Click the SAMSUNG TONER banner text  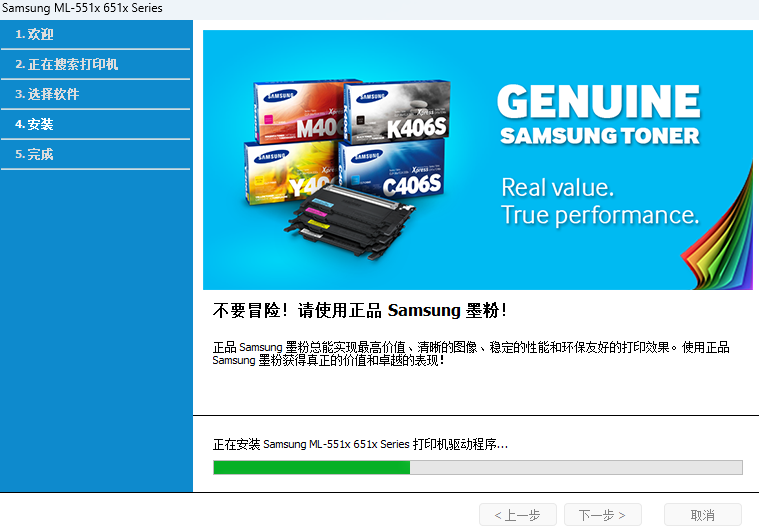600,136
